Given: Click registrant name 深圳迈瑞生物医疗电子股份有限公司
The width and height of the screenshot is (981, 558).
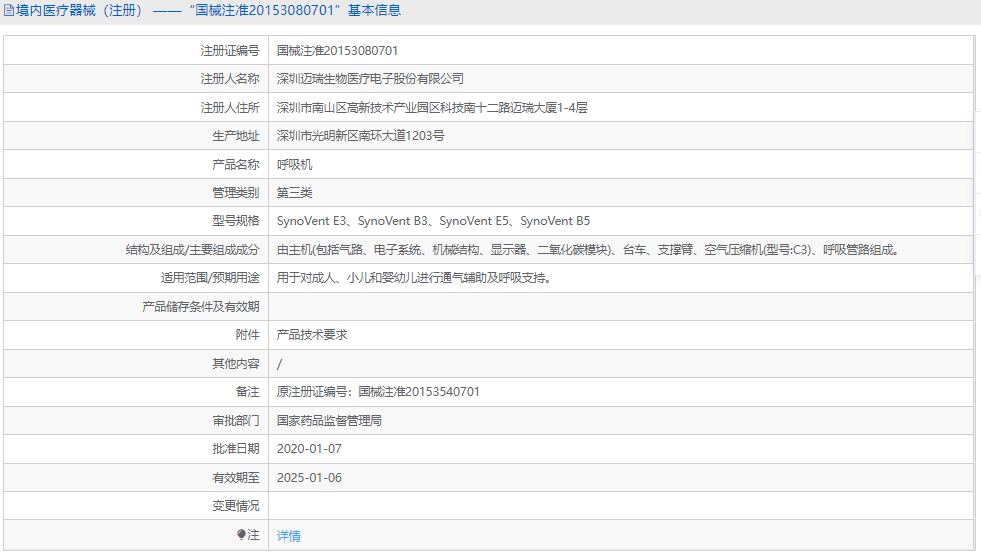Looking at the screenshot, I should pyautogui.click(x=370, y=79).
